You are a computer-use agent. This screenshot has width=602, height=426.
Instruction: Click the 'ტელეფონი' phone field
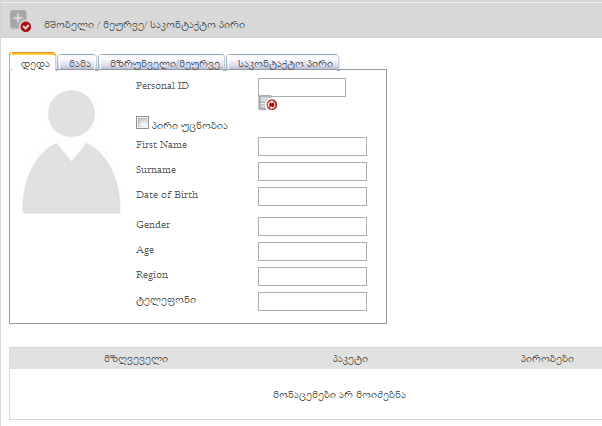[x=312, y=301]
